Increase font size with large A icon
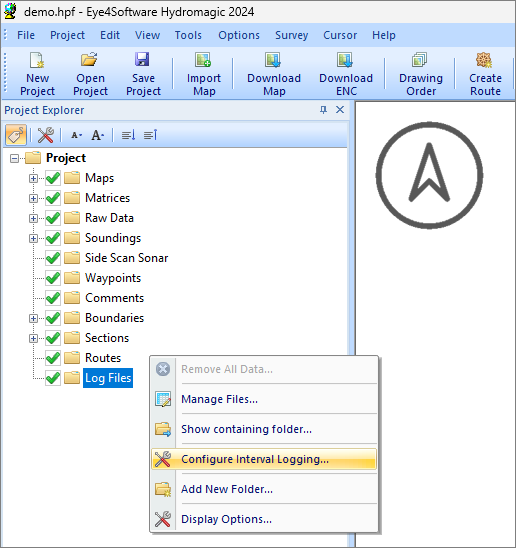This screenshot has width=516, height=548. [x=98, y=135]
